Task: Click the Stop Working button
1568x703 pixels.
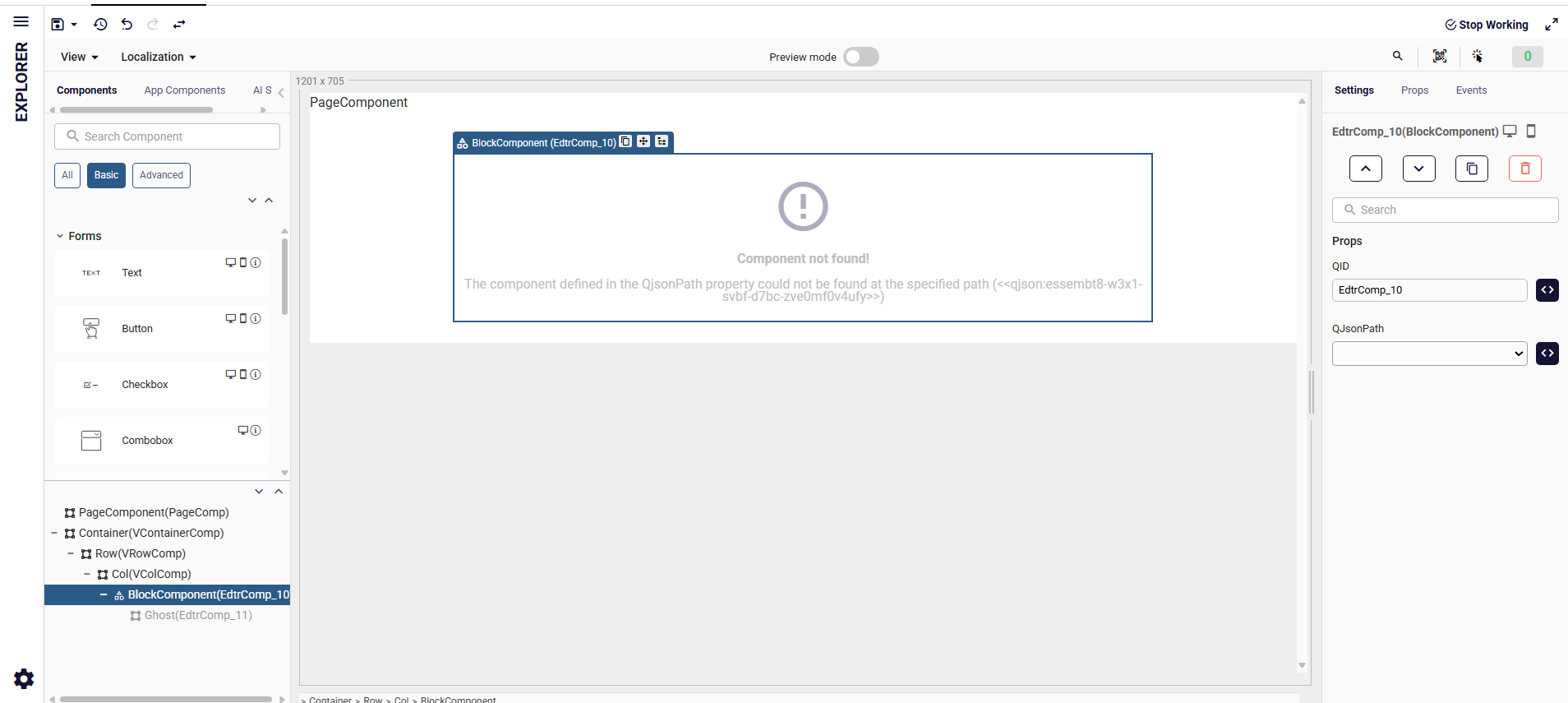Action: [x=1487, y=25]
